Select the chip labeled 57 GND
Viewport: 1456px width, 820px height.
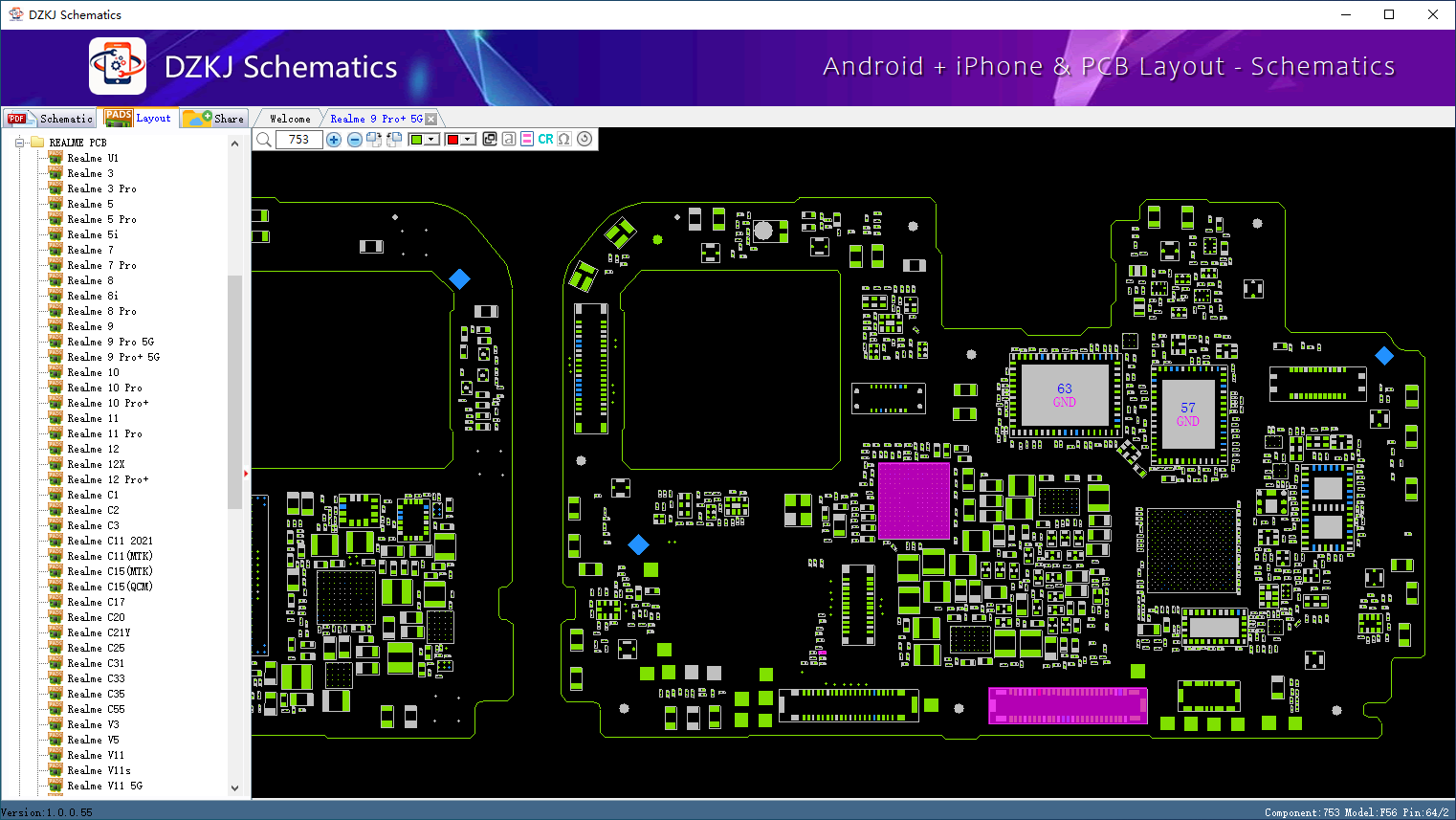click(x=1188, y=414)
